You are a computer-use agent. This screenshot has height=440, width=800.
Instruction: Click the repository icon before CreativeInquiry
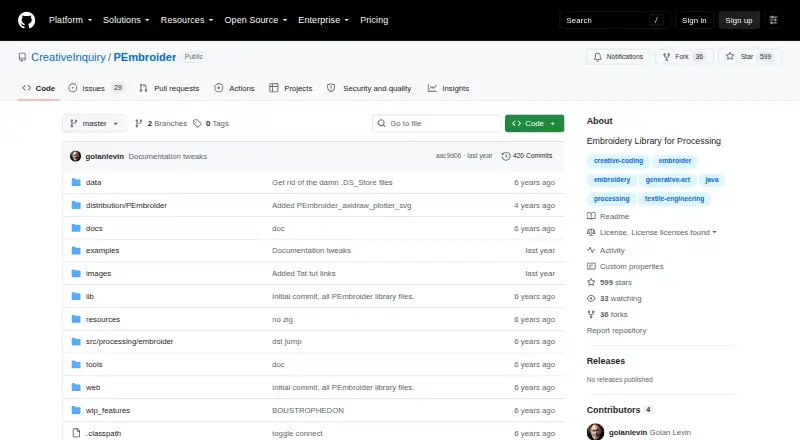coord(22,57)
